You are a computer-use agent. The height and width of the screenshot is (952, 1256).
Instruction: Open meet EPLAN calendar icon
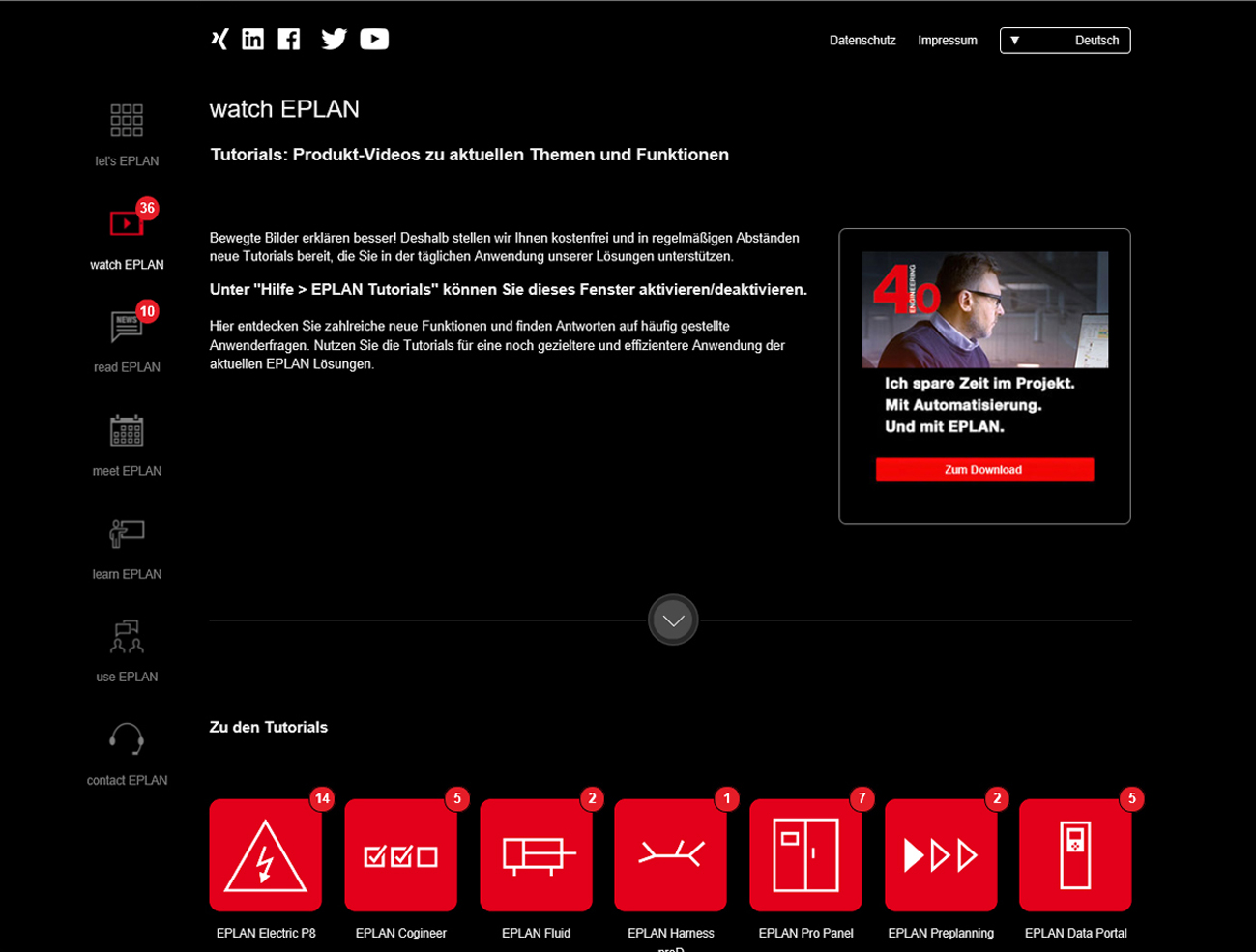point(127,430)
